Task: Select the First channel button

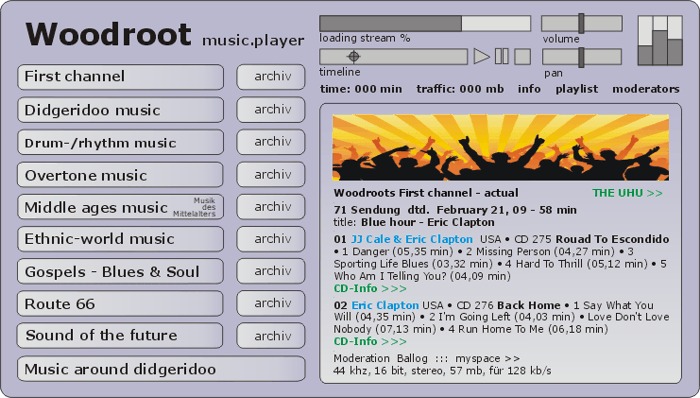Action: click(121, 77)
